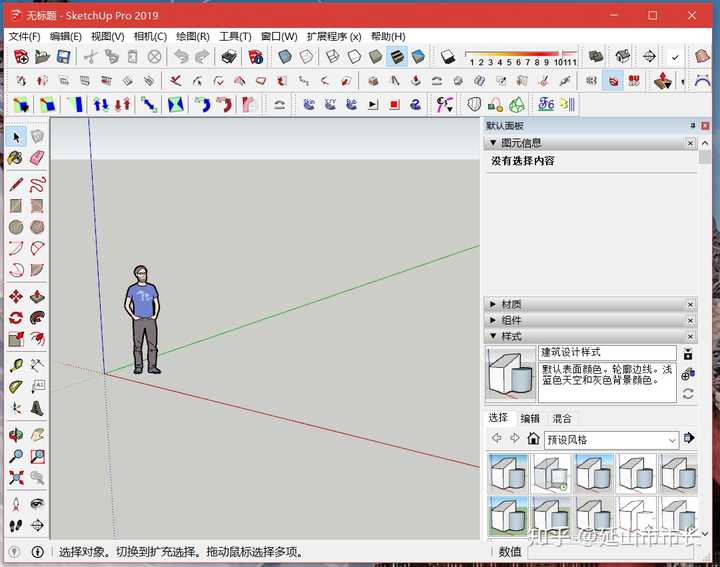Select the Tape Measure tool

(16, 365)
